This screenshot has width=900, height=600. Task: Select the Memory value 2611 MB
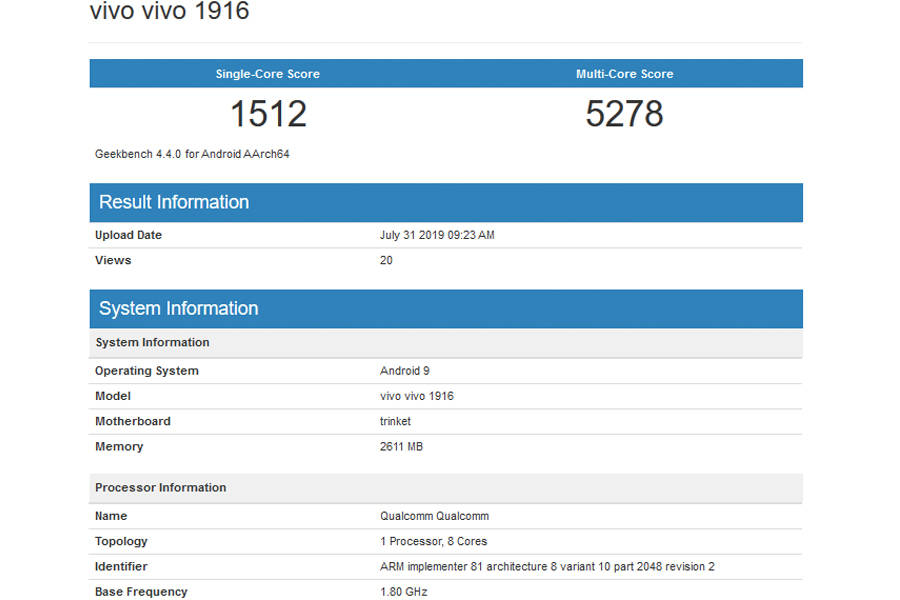[x=402, y=446]
